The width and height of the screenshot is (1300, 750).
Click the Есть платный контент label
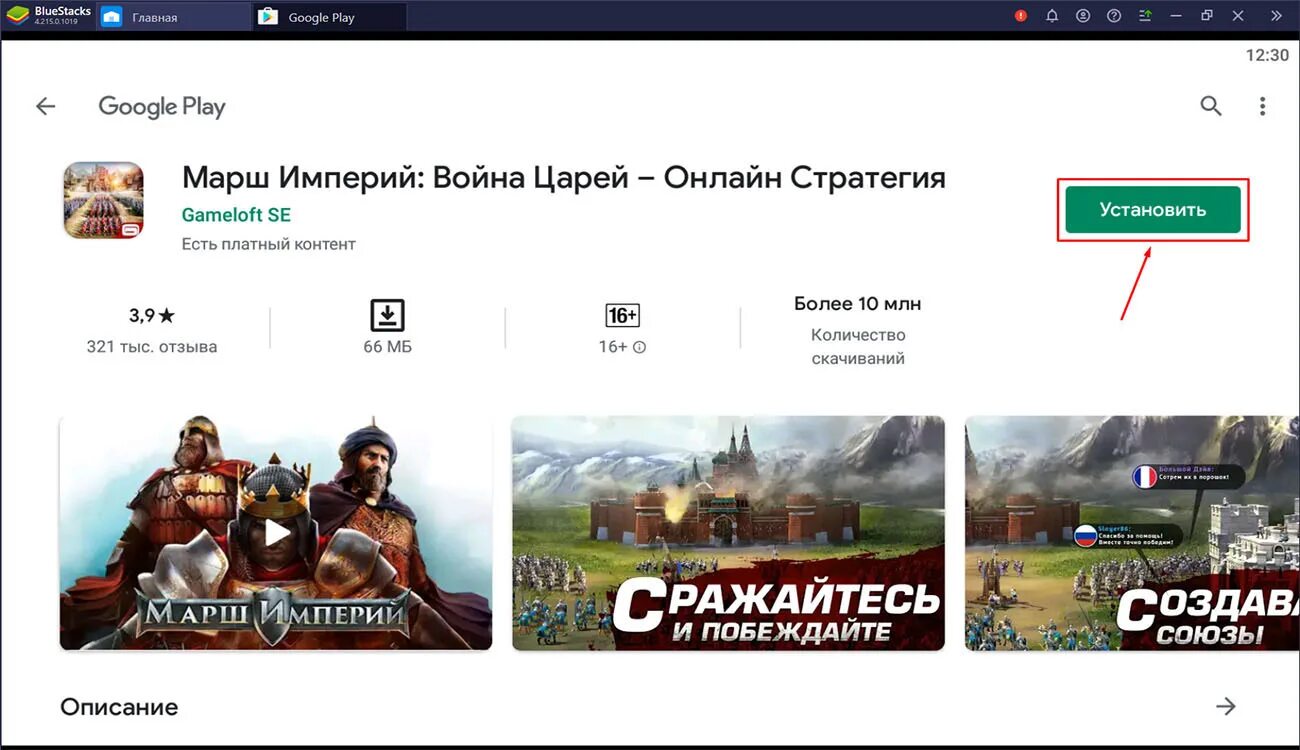coord(268,244)
